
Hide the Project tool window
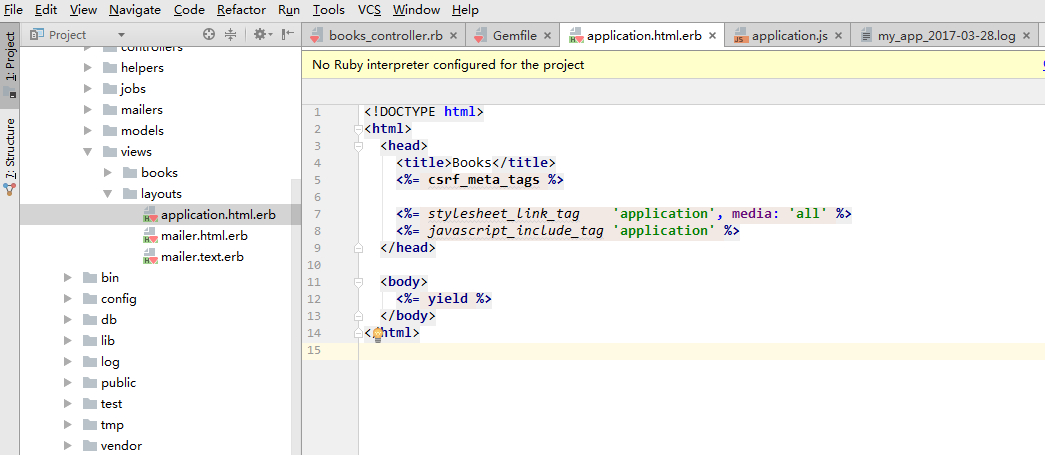(x=287, y=35)
